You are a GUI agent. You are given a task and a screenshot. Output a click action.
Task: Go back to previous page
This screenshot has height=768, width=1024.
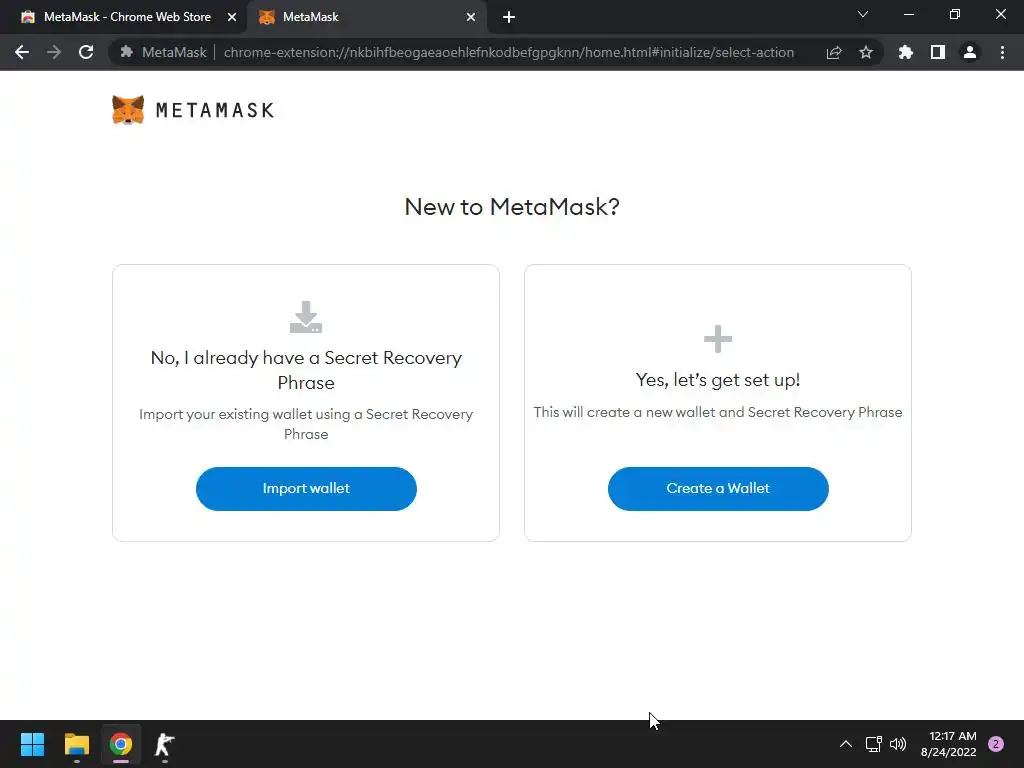(22, 52)
